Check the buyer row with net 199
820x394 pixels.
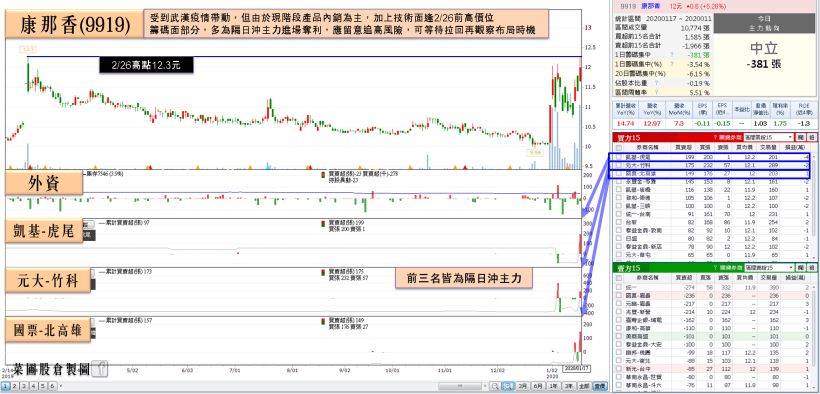click(x=619, y=157)
